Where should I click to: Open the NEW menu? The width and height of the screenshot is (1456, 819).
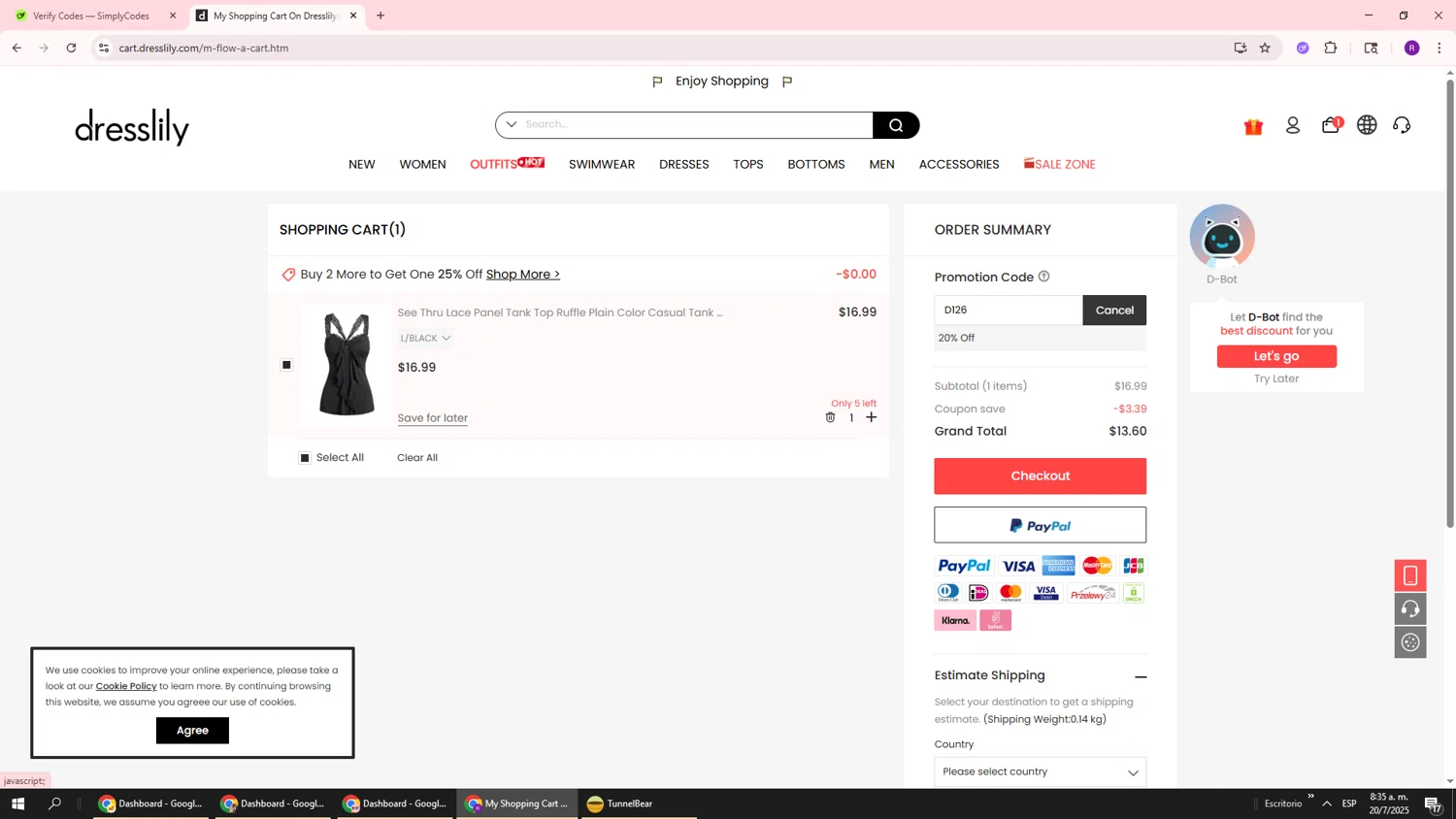362,165
